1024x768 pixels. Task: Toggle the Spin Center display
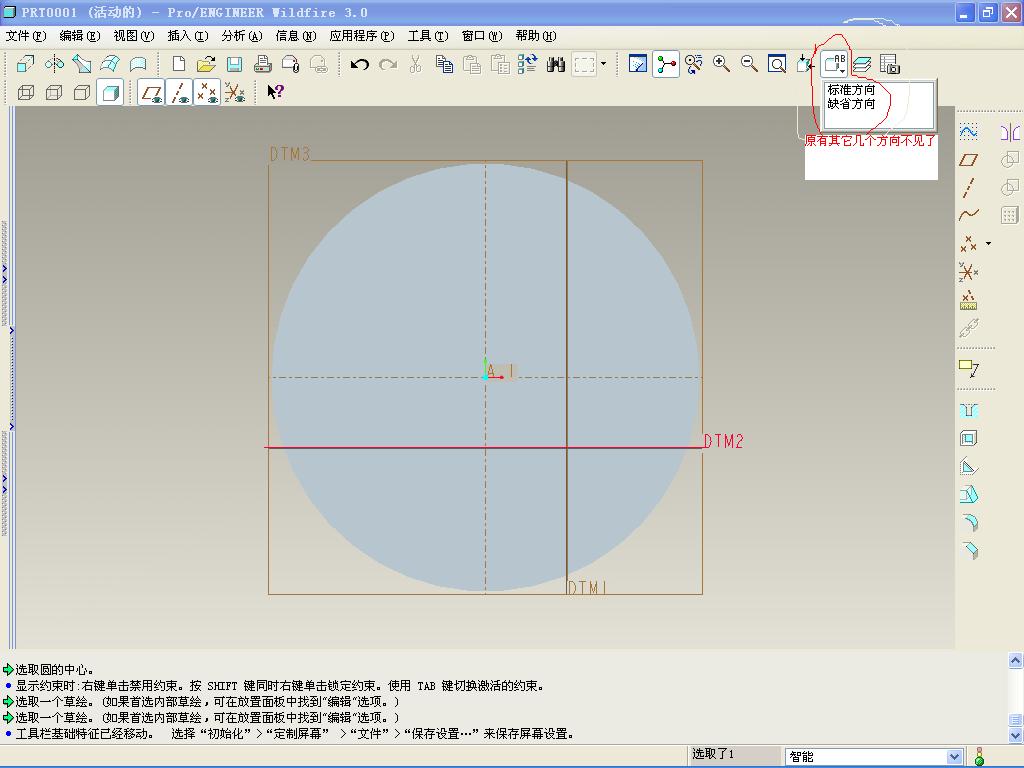click(x=665, y=64)
